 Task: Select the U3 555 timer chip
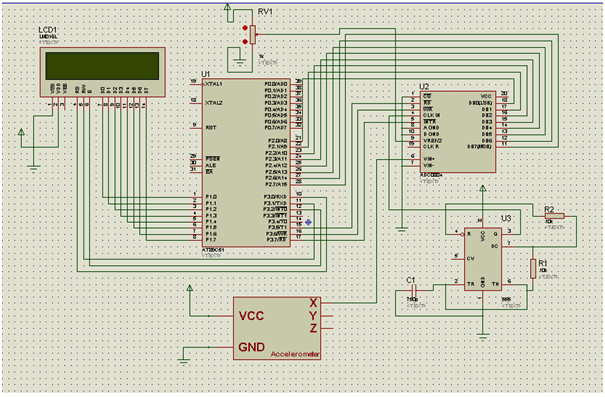click(482, 258)
